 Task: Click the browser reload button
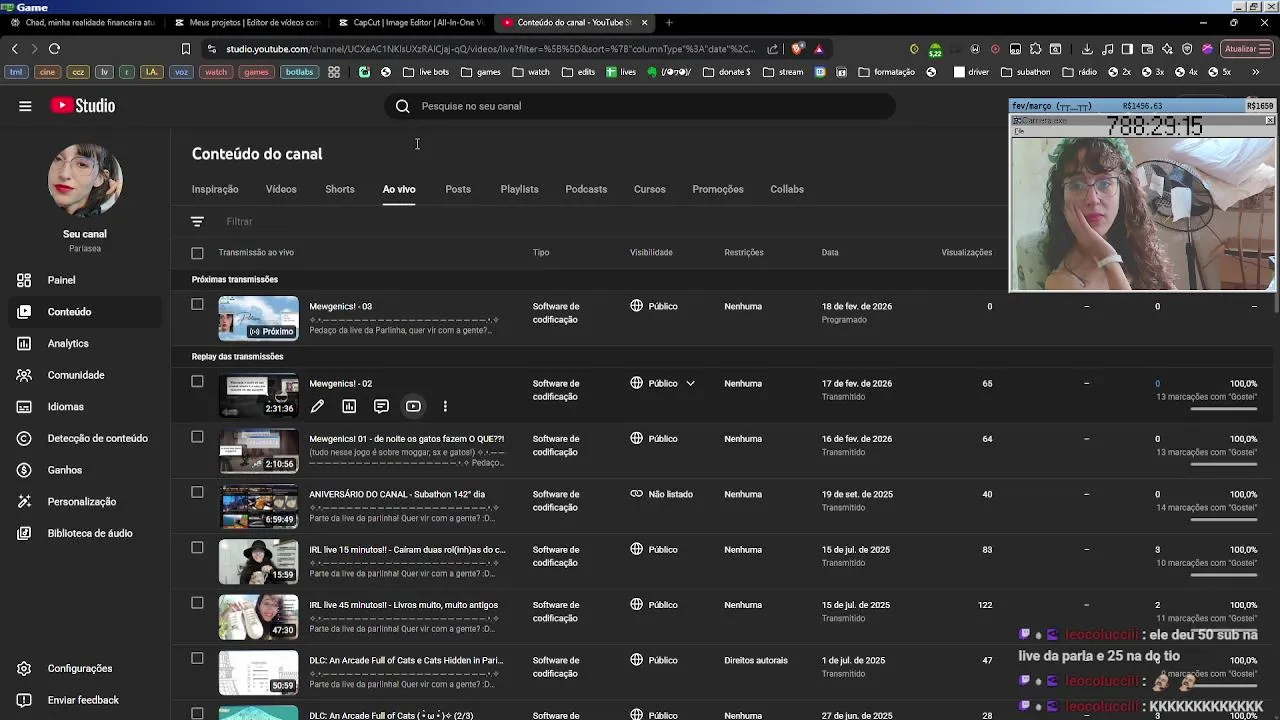tap(54, 48)
